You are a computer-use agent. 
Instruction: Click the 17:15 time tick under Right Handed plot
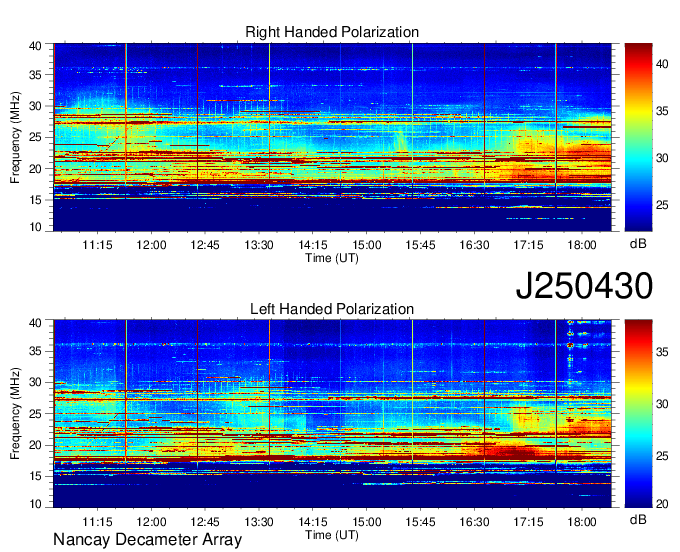[x=528, y=245]
